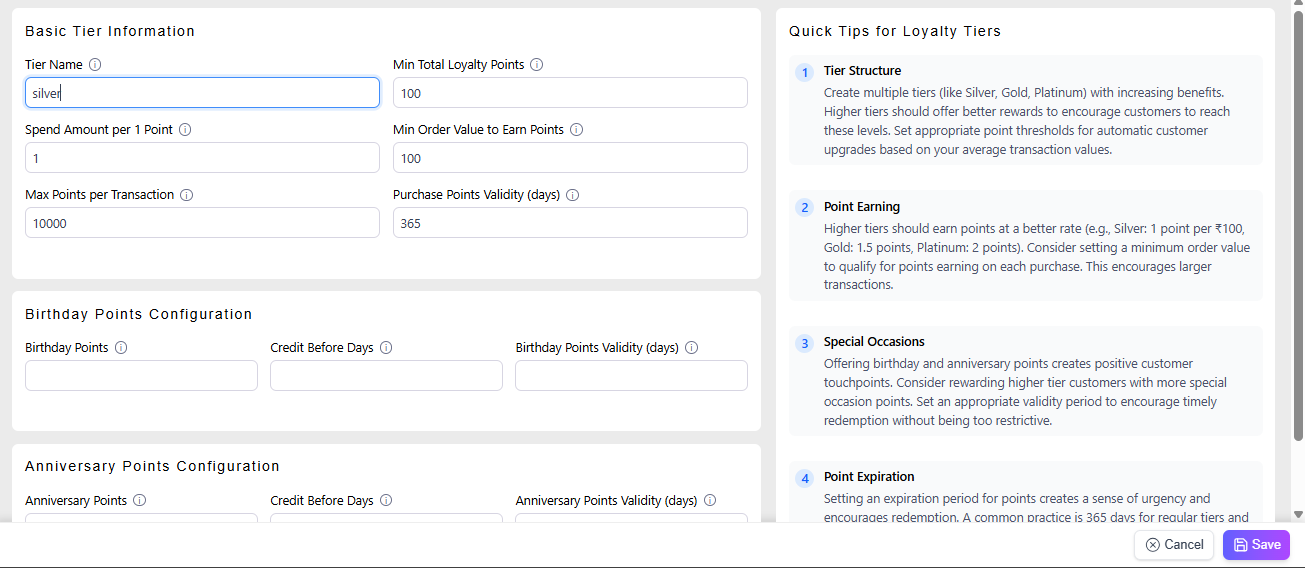Click the info icon next to Tier Name
Viewport: 1305px width, 568px height.
(95, 65)
